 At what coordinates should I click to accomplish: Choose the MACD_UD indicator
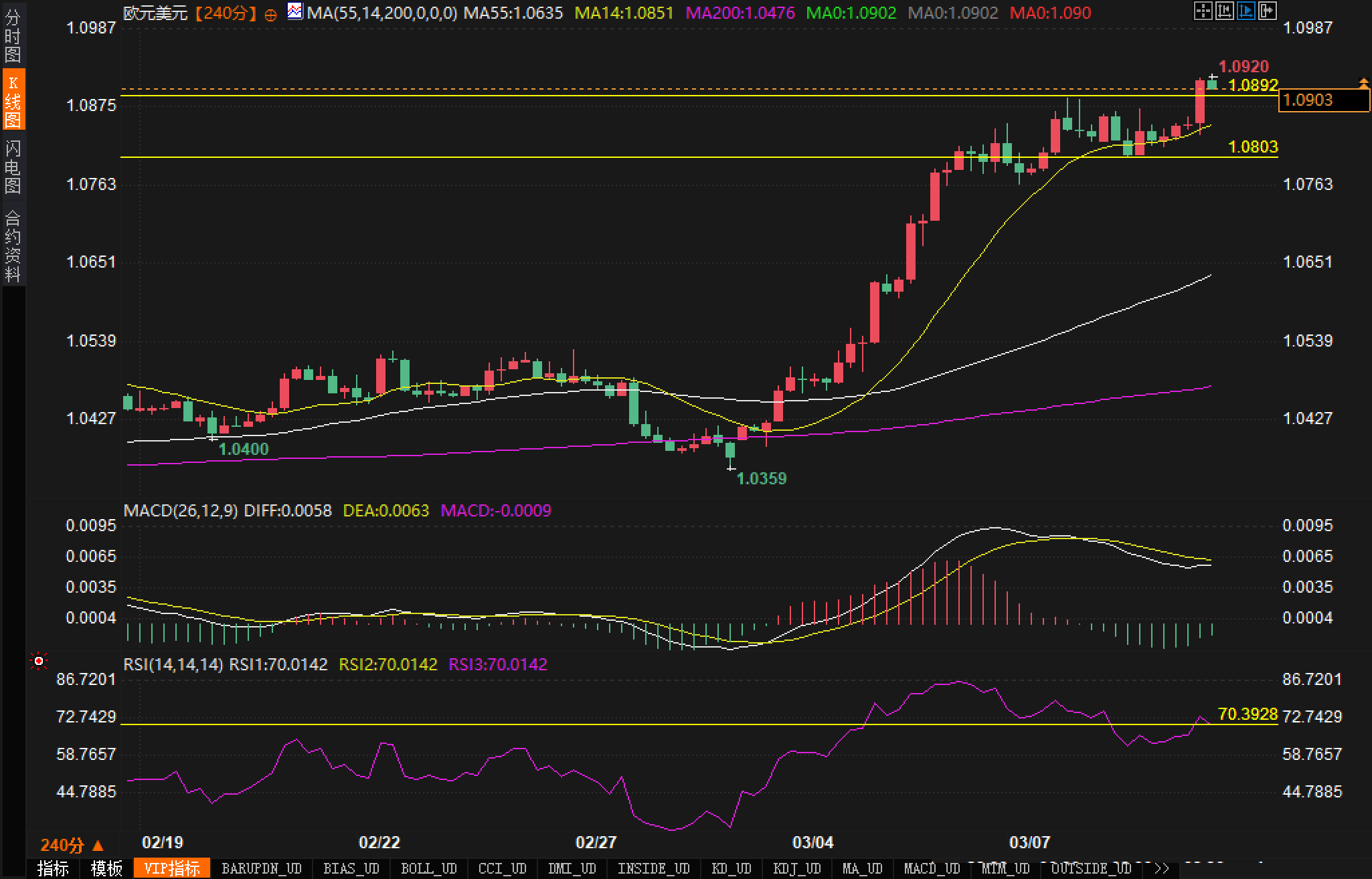coord(932,869)
